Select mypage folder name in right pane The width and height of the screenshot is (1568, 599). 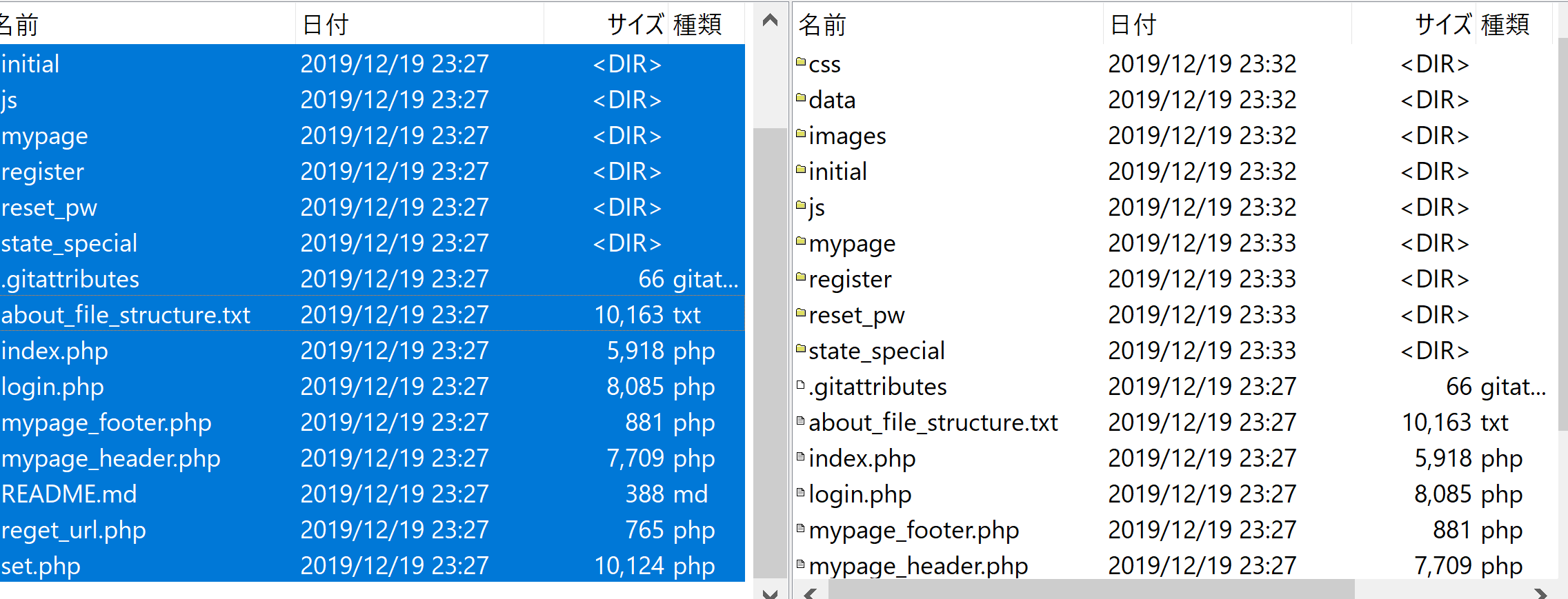852,243
